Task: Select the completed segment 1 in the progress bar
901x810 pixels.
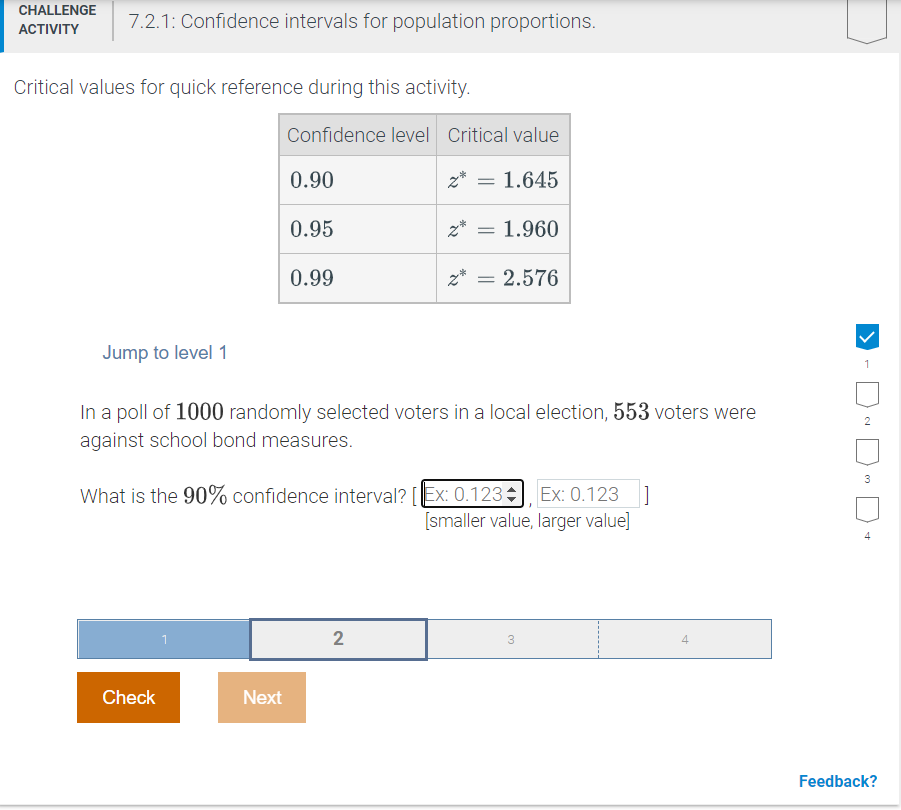Action: (x=163, y=639)
